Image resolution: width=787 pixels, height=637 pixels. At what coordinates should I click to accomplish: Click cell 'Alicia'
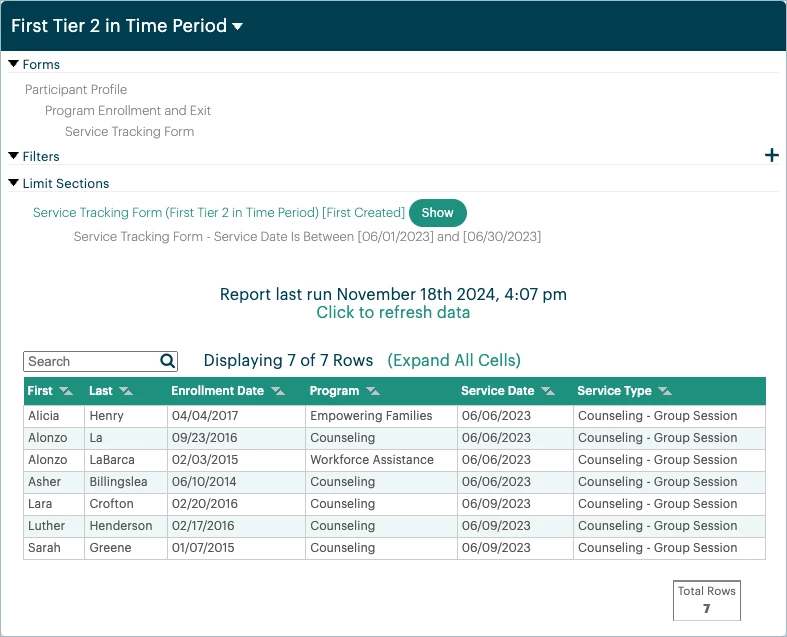pyautogui.click(x=54, y=416)
